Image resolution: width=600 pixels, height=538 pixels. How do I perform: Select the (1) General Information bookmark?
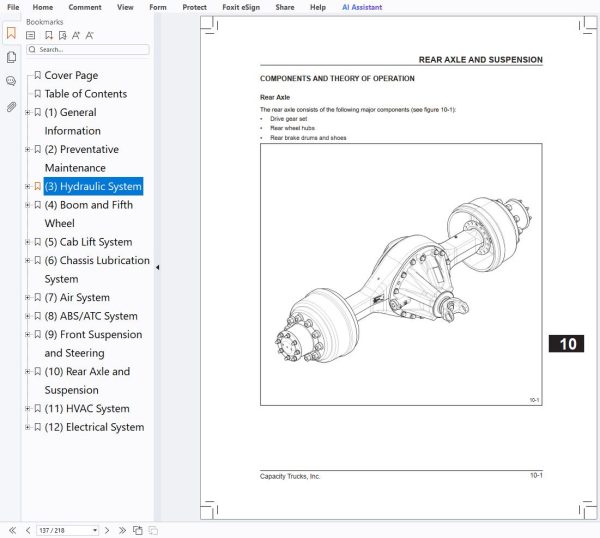(72, 121)
